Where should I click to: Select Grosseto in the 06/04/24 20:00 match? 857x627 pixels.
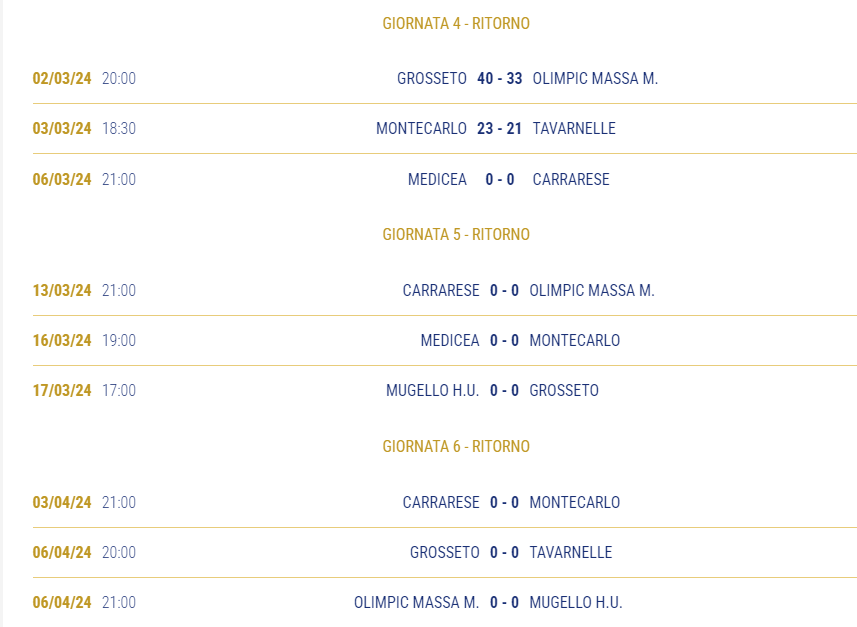point(445,553)
